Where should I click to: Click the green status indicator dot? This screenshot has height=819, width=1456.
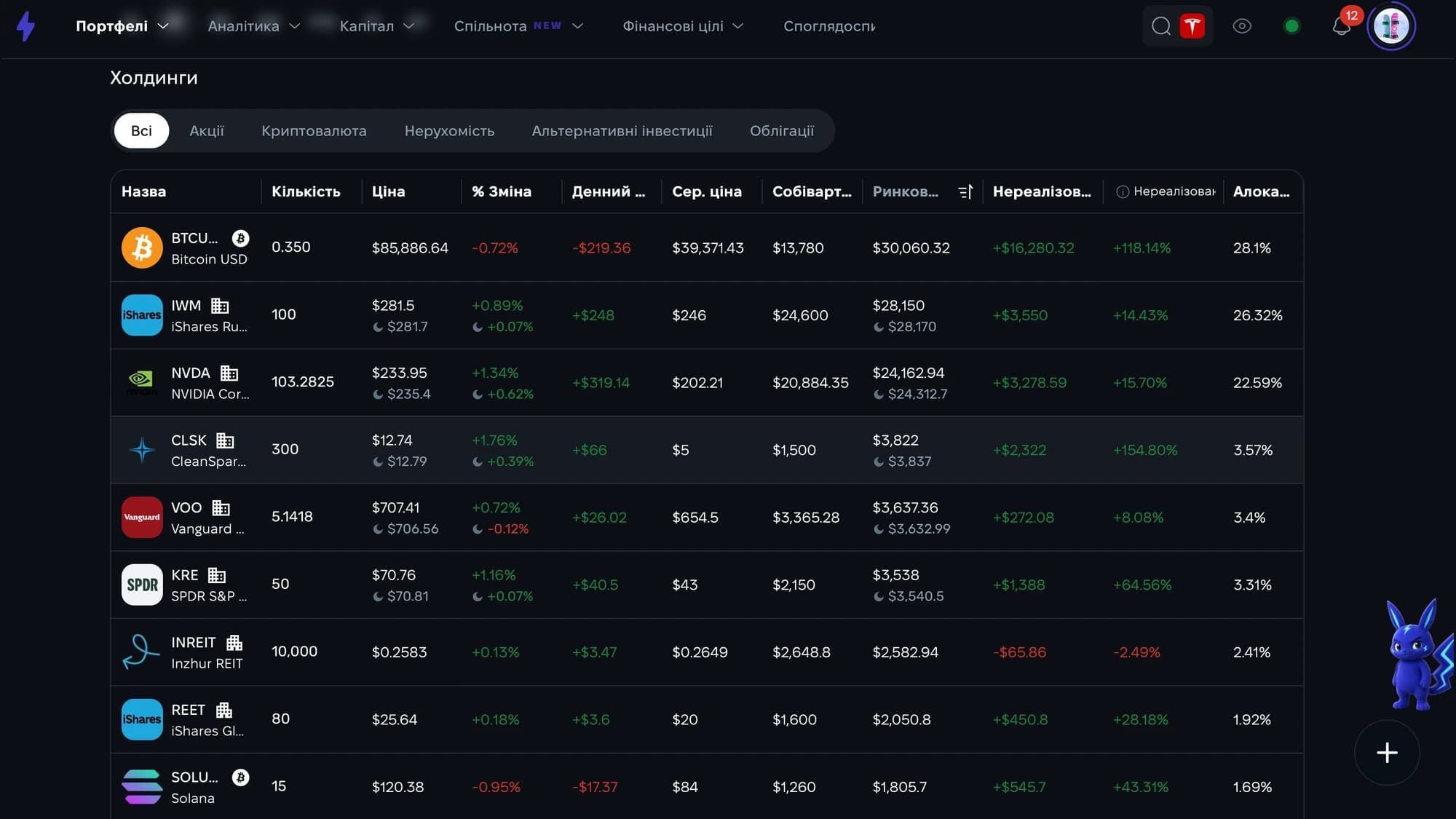point(1291,26)
